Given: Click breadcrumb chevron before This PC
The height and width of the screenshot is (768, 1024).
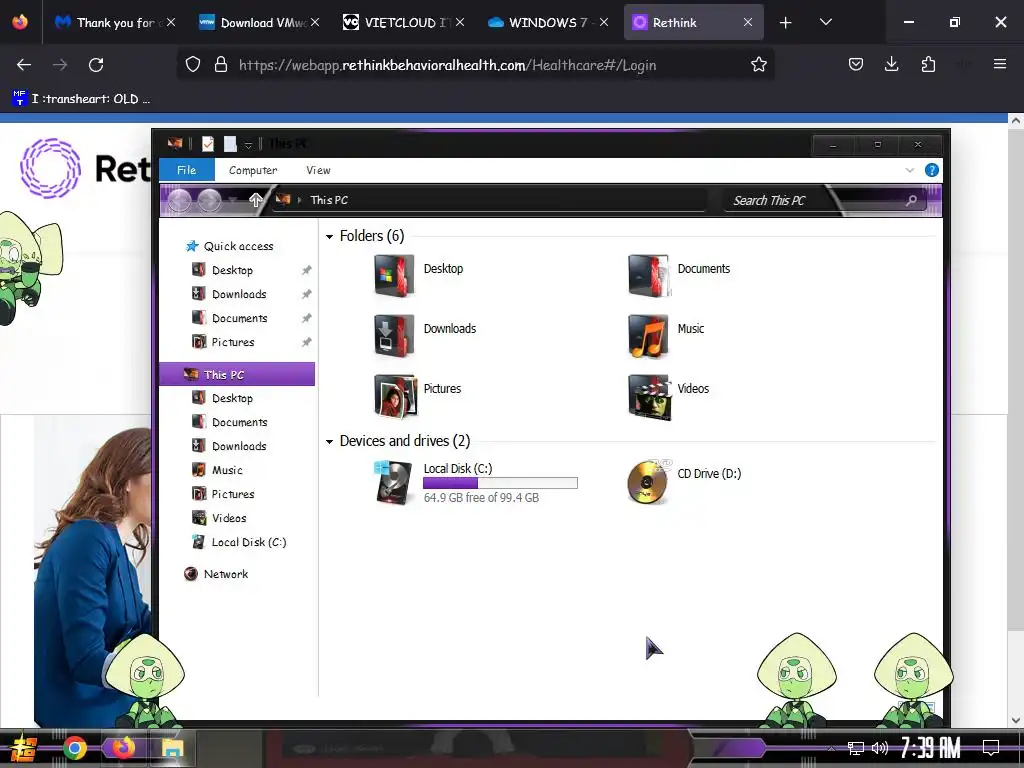Looking at the screenshot, I should pos(299,200).
